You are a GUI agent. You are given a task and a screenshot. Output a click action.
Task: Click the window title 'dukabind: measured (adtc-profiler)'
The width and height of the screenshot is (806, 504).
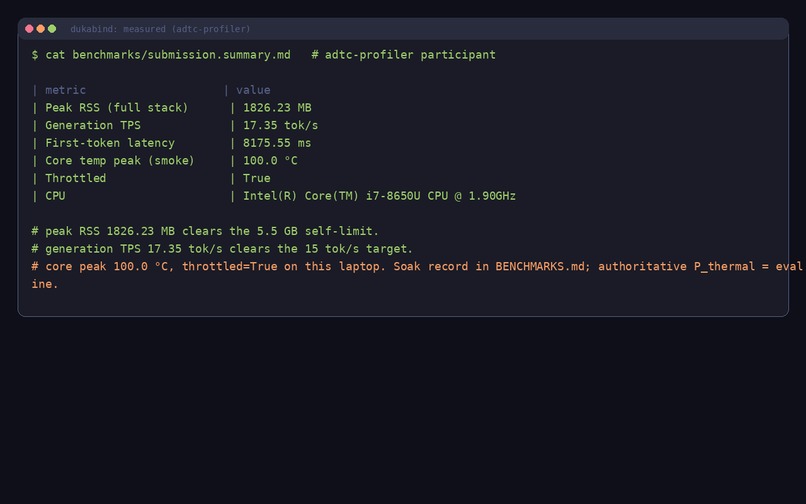(x=160, y=29)
